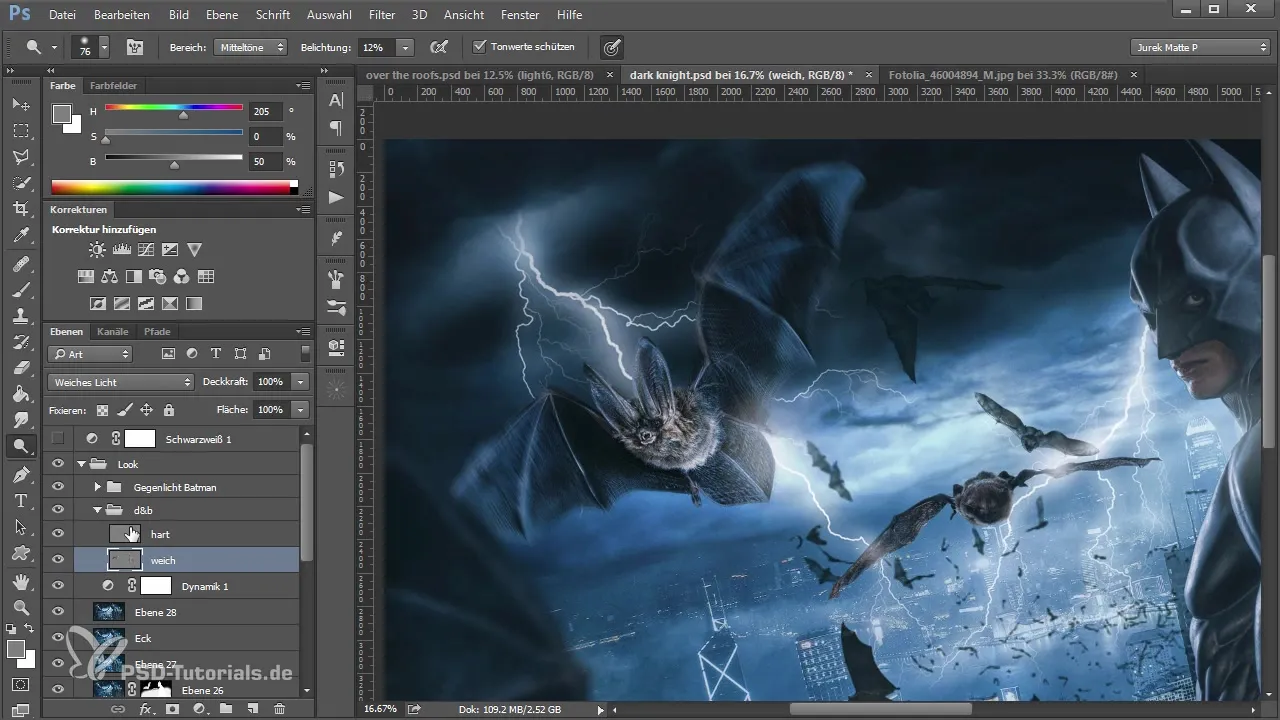Select the Path Selection tool
1280x720 pixels.
coord(20,526)
